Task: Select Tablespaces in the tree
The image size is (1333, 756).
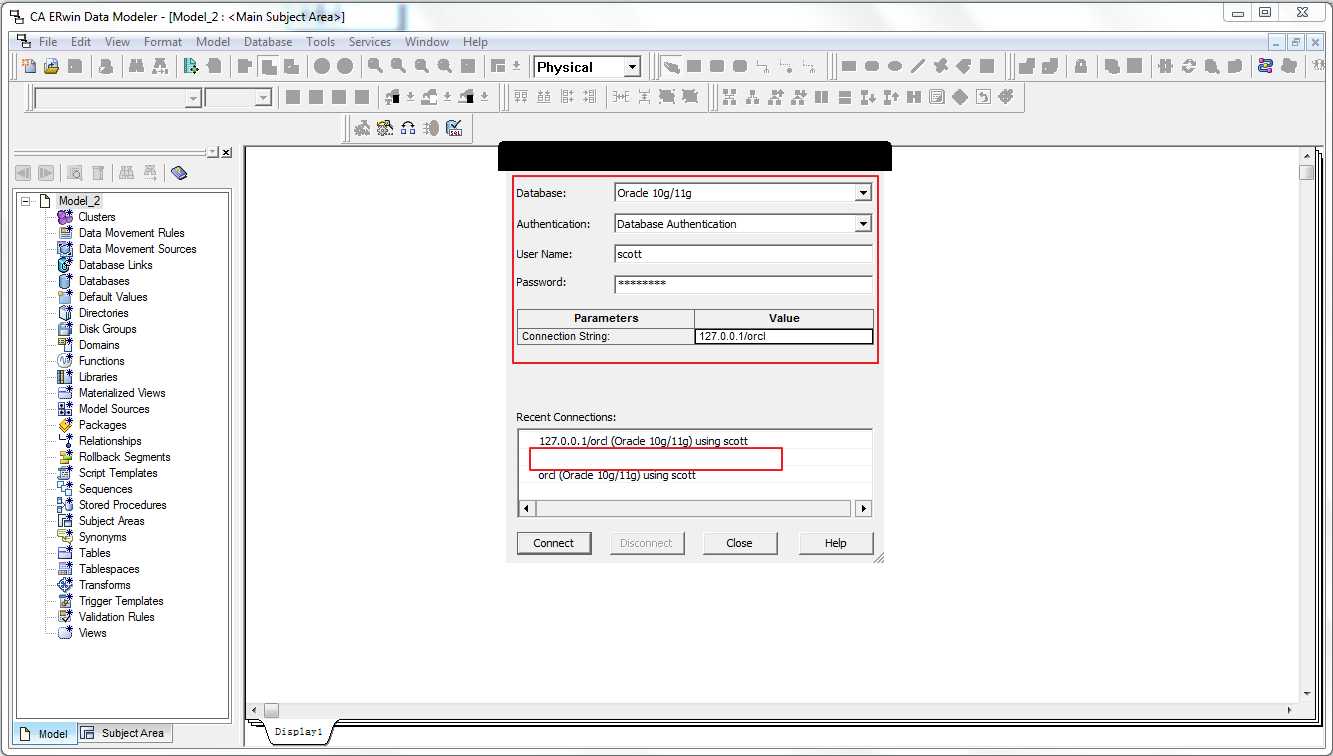Action: [110, 569]
